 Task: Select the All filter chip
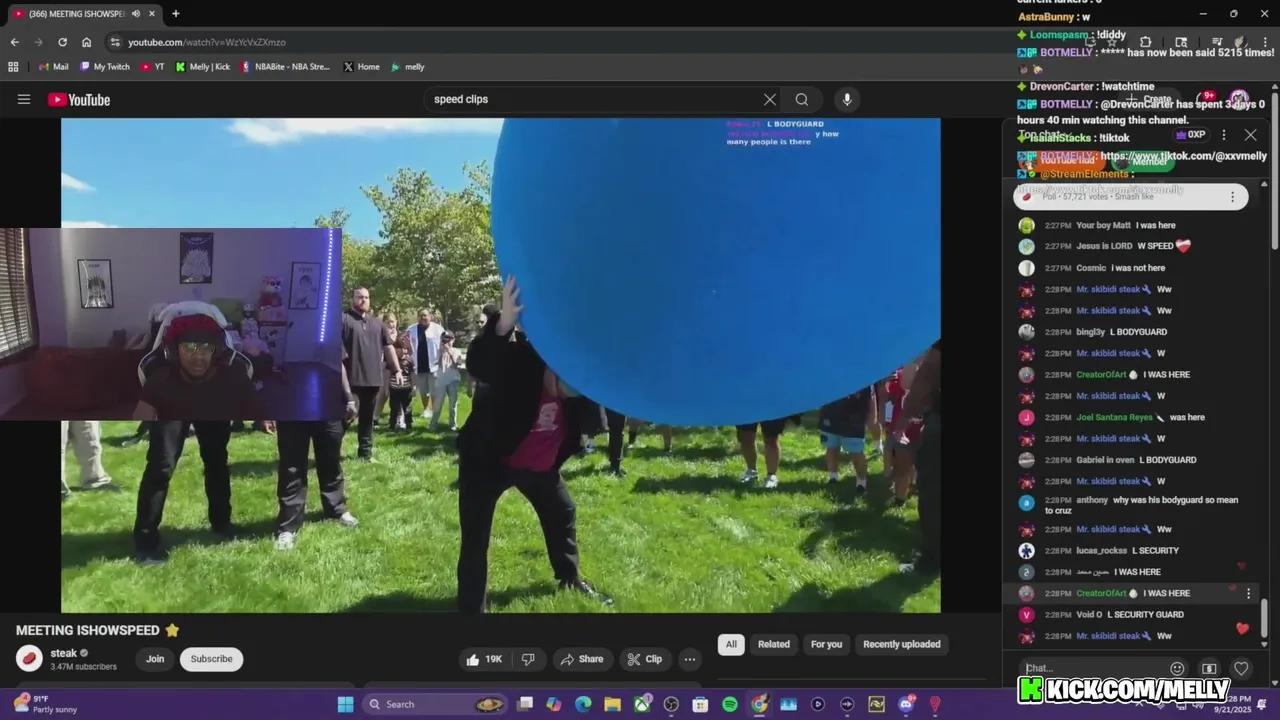731,644
